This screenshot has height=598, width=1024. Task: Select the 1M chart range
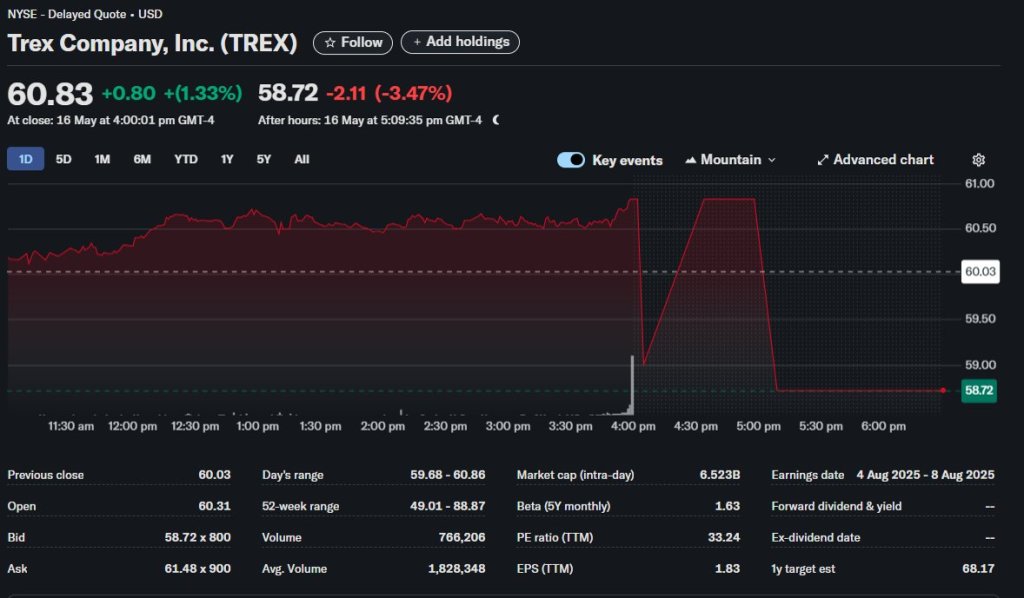[x=102, y=159]
